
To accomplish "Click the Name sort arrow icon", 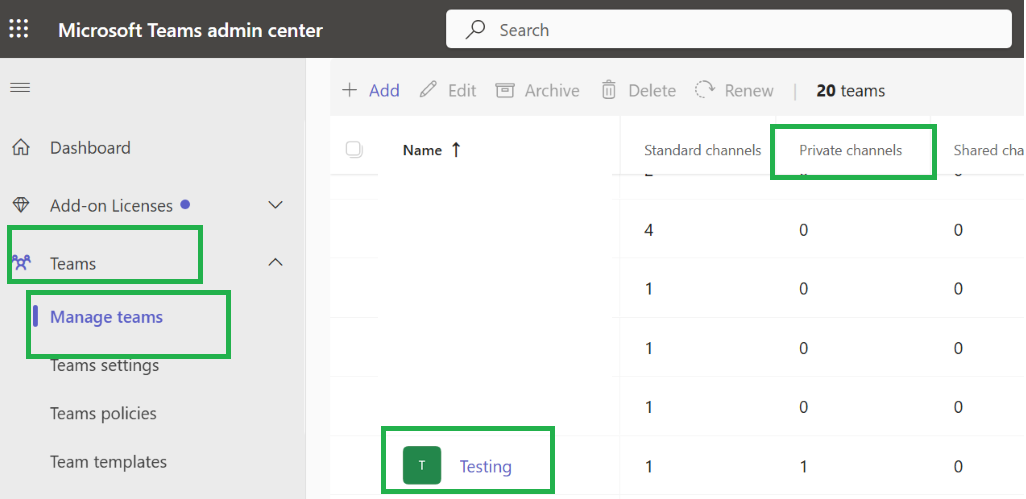I will (x=456, y=150).
